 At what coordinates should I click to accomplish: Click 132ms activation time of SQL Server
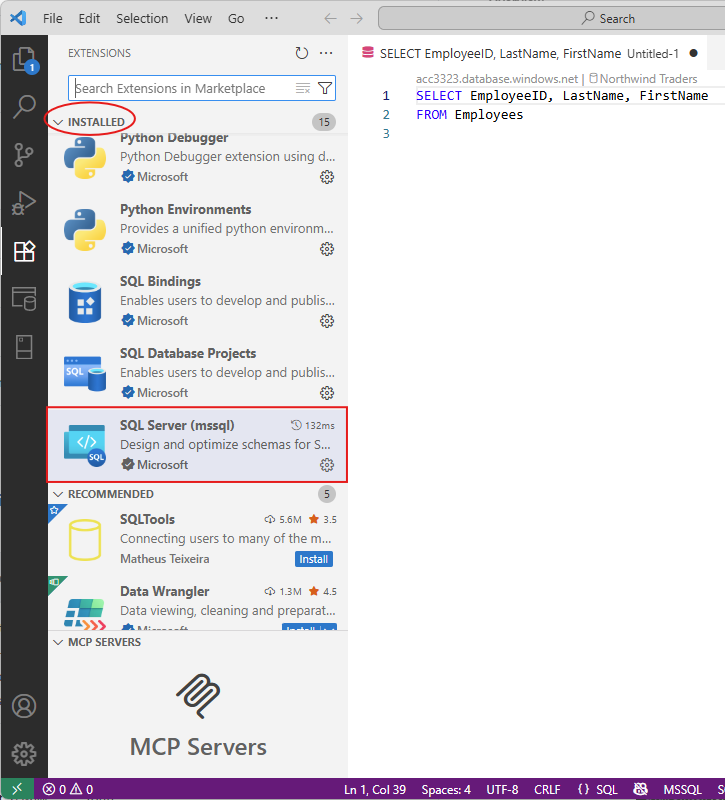313,425
